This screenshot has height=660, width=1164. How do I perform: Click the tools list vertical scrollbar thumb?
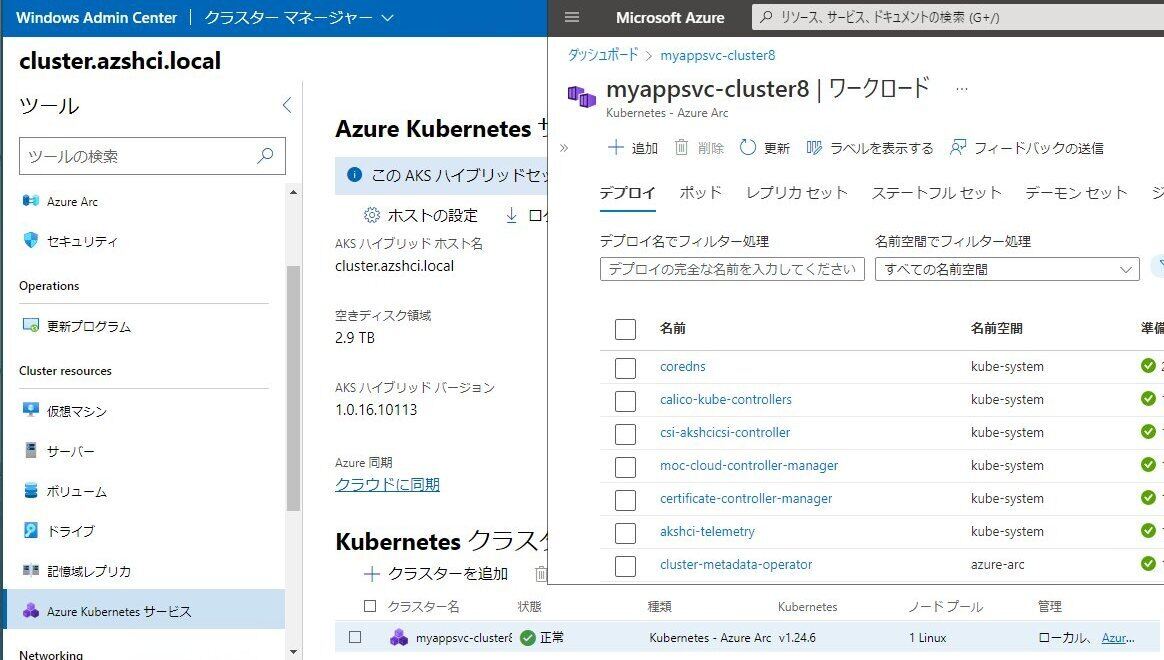coord(293,388)
